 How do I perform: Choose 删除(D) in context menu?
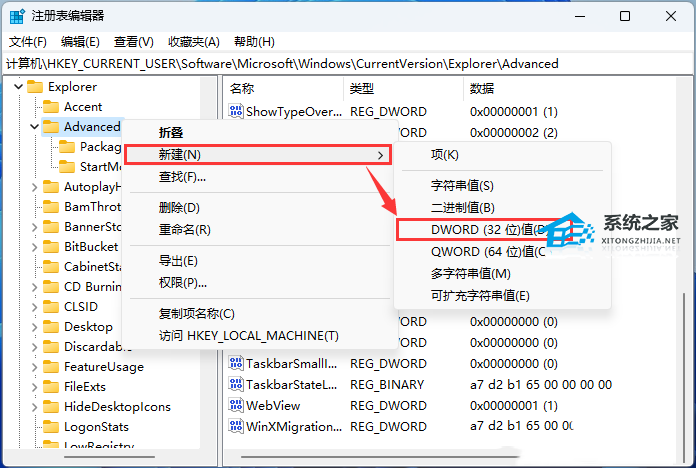[x=259, y=207]
